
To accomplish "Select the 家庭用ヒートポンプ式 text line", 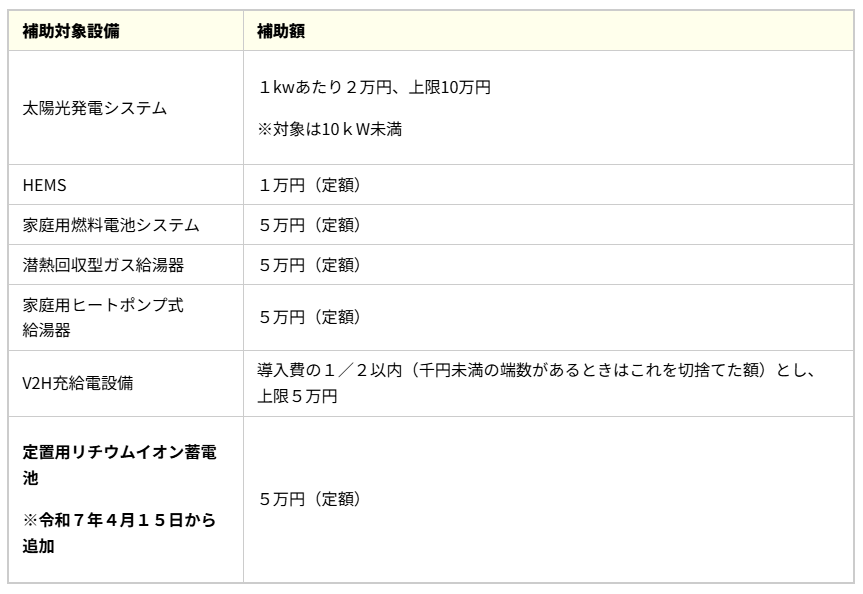I will pyautogui.click(x=103, y=307).
